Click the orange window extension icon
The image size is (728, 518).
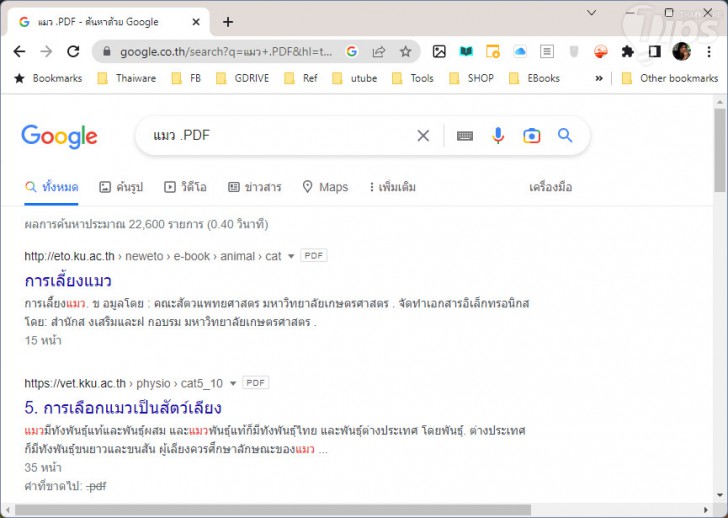pos(493,52)
